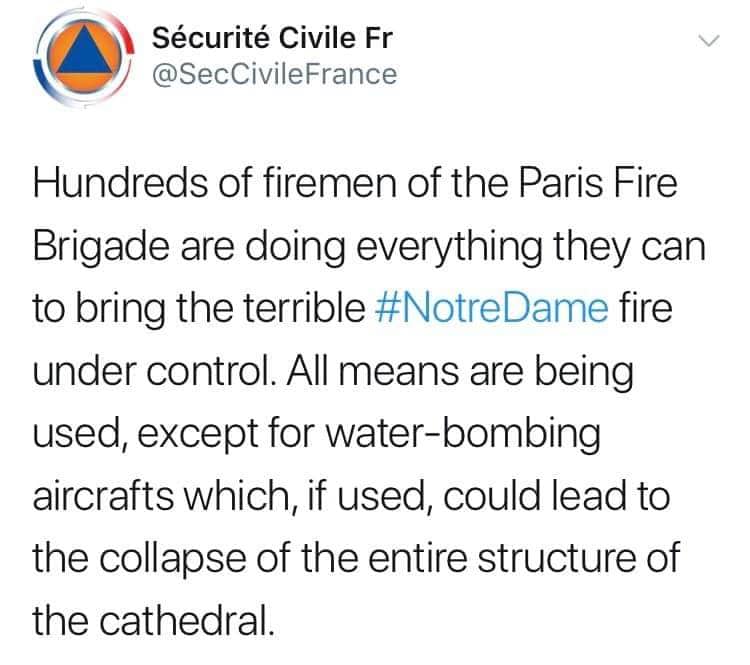Click the 'All means are being' text
Viewport: 750px width, 665px height.
(x=460, y=373)
